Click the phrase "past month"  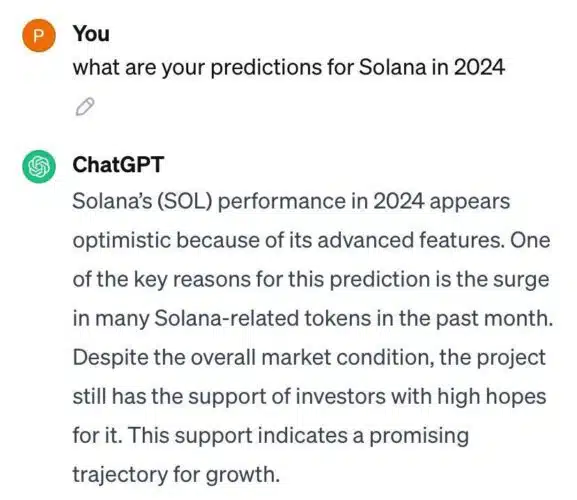(492, 319)
